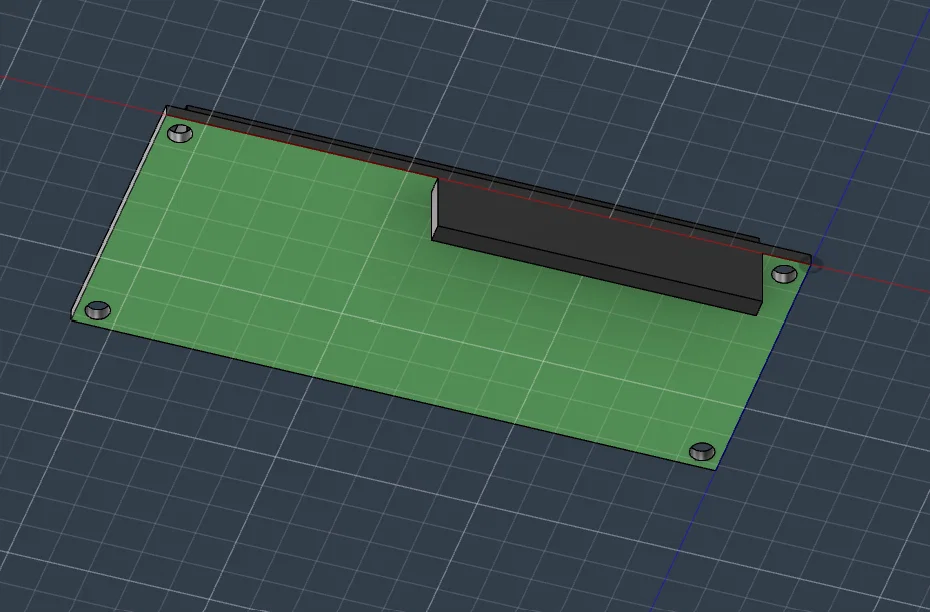Pick the light gray end face of the connector

(434, 208)
